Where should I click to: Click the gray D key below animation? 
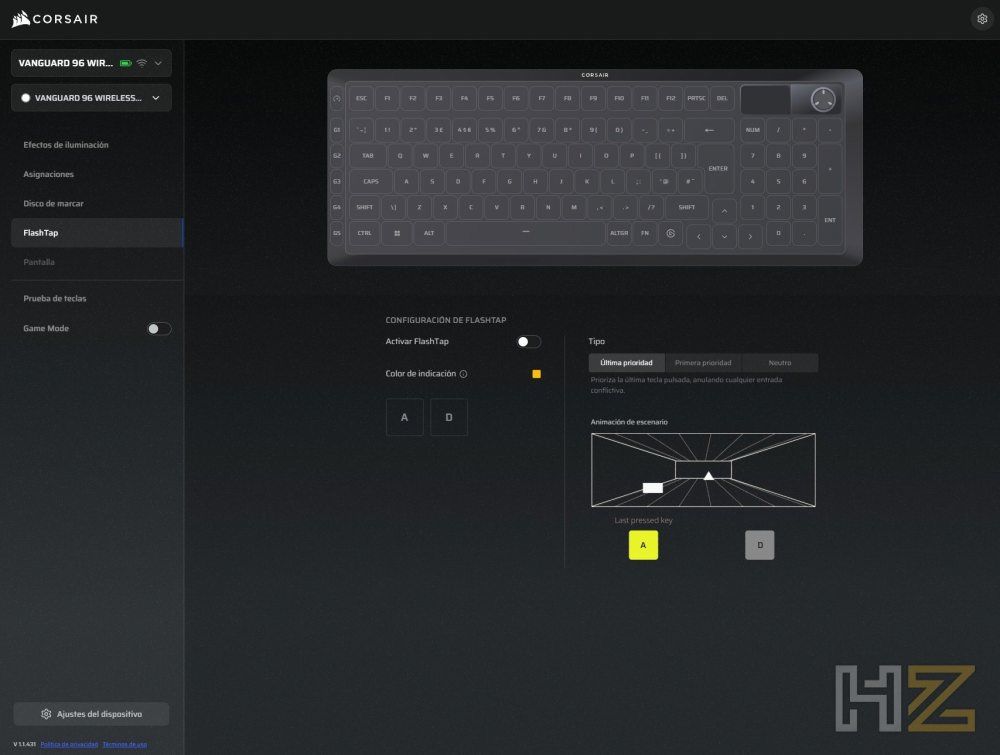coord(760,545)
